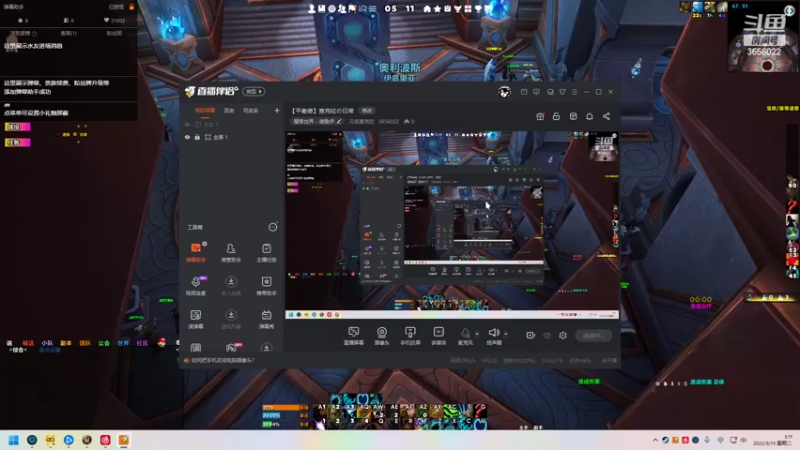The image size is (800, 450).
Task: Open help link about phone as camera
Action: pos(222,360)
